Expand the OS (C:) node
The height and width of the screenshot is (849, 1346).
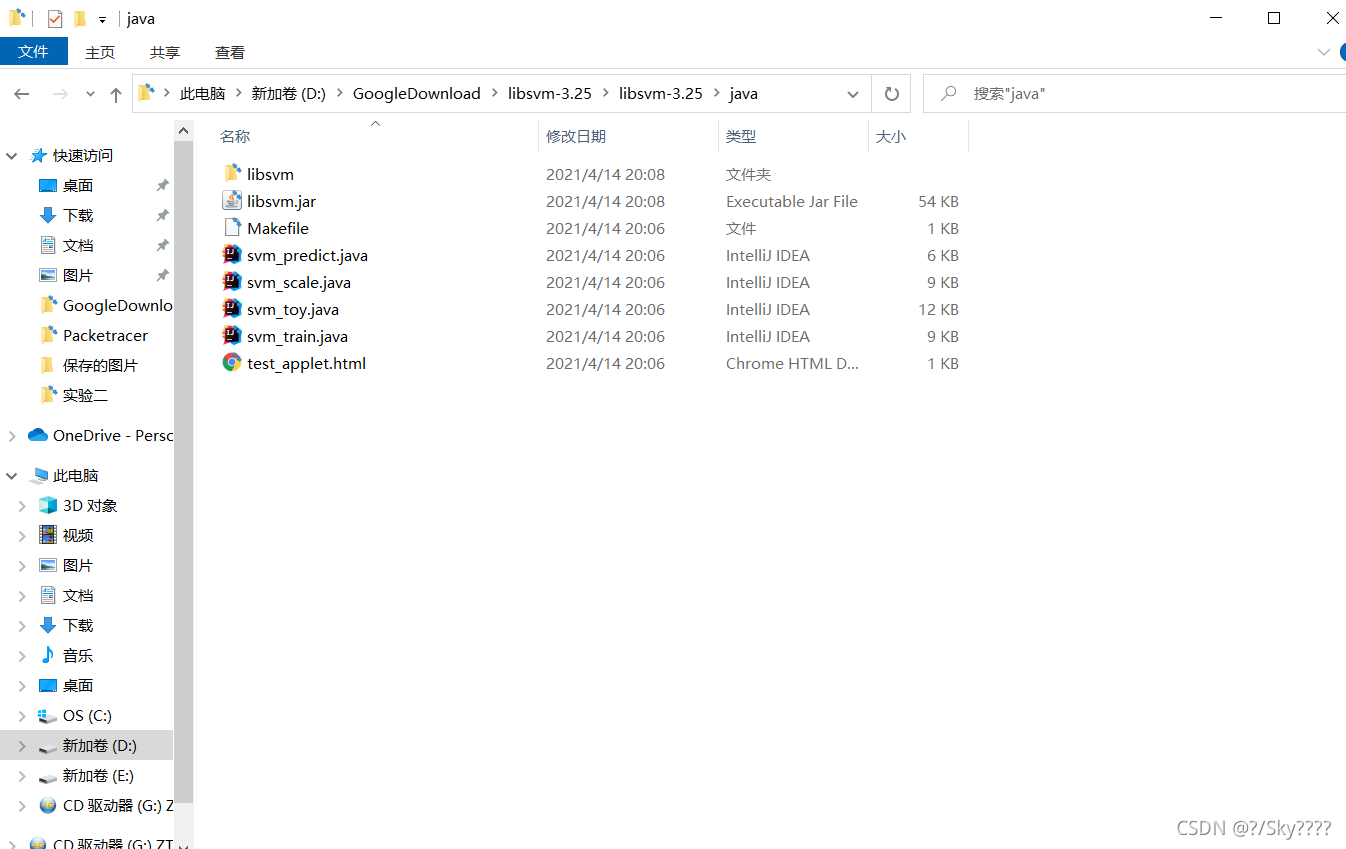(22, 716)
